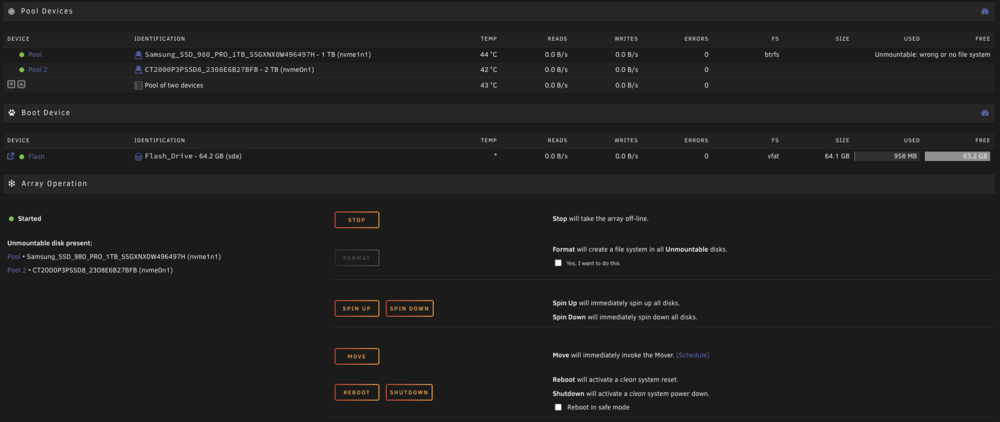Click the Boot Device section title
Viewport: 1000px width, 422px height.
tap(46, 113)
